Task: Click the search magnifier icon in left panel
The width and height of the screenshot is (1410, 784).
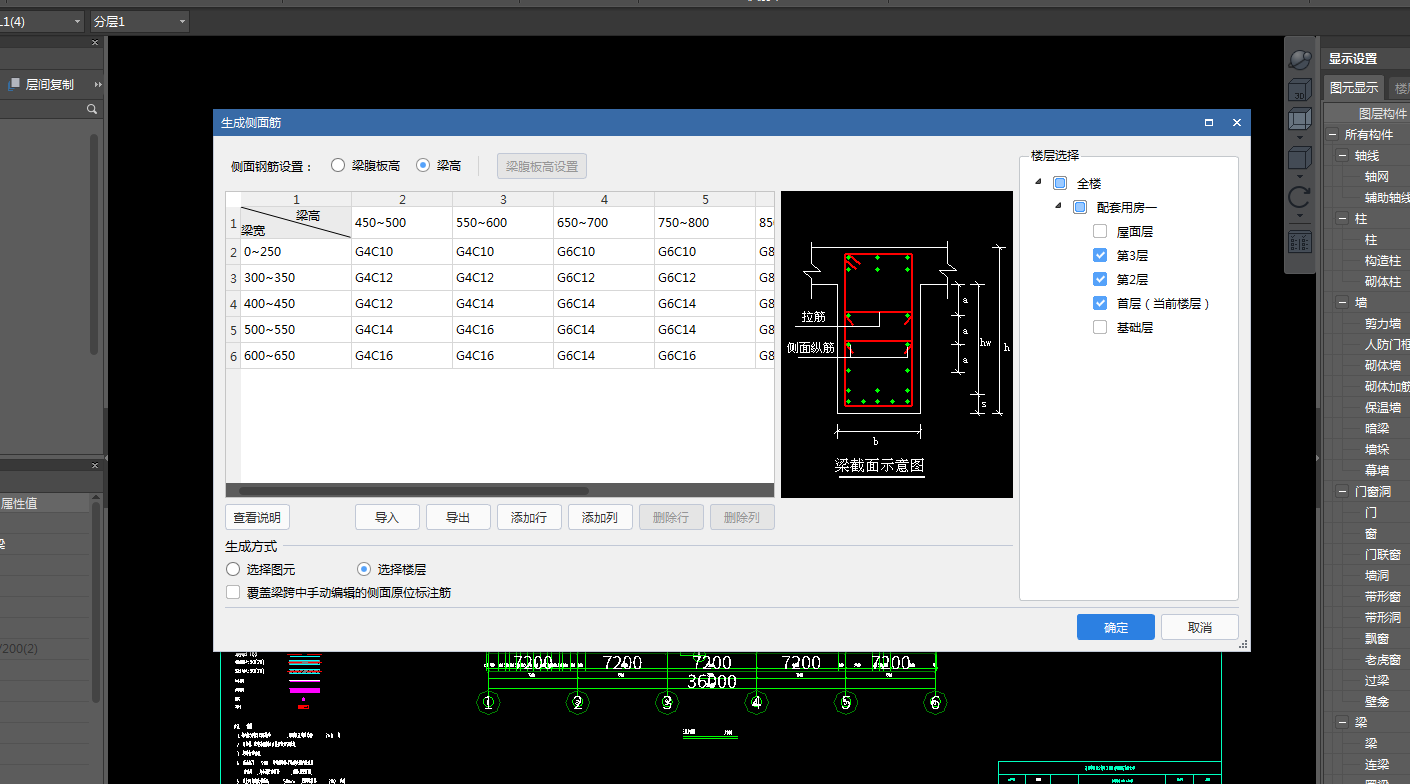Action: pos(91,109)
